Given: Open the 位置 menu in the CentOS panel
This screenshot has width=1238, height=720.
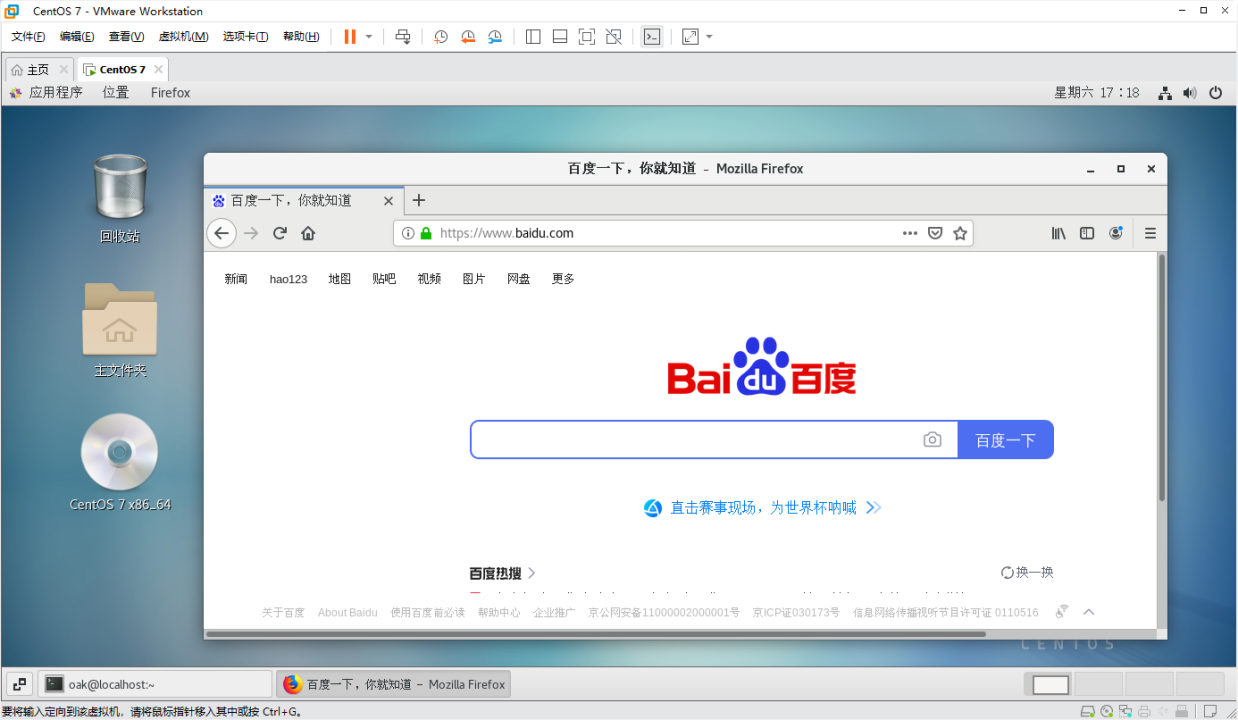Looking at the screenshot, I should click(115, 92).
